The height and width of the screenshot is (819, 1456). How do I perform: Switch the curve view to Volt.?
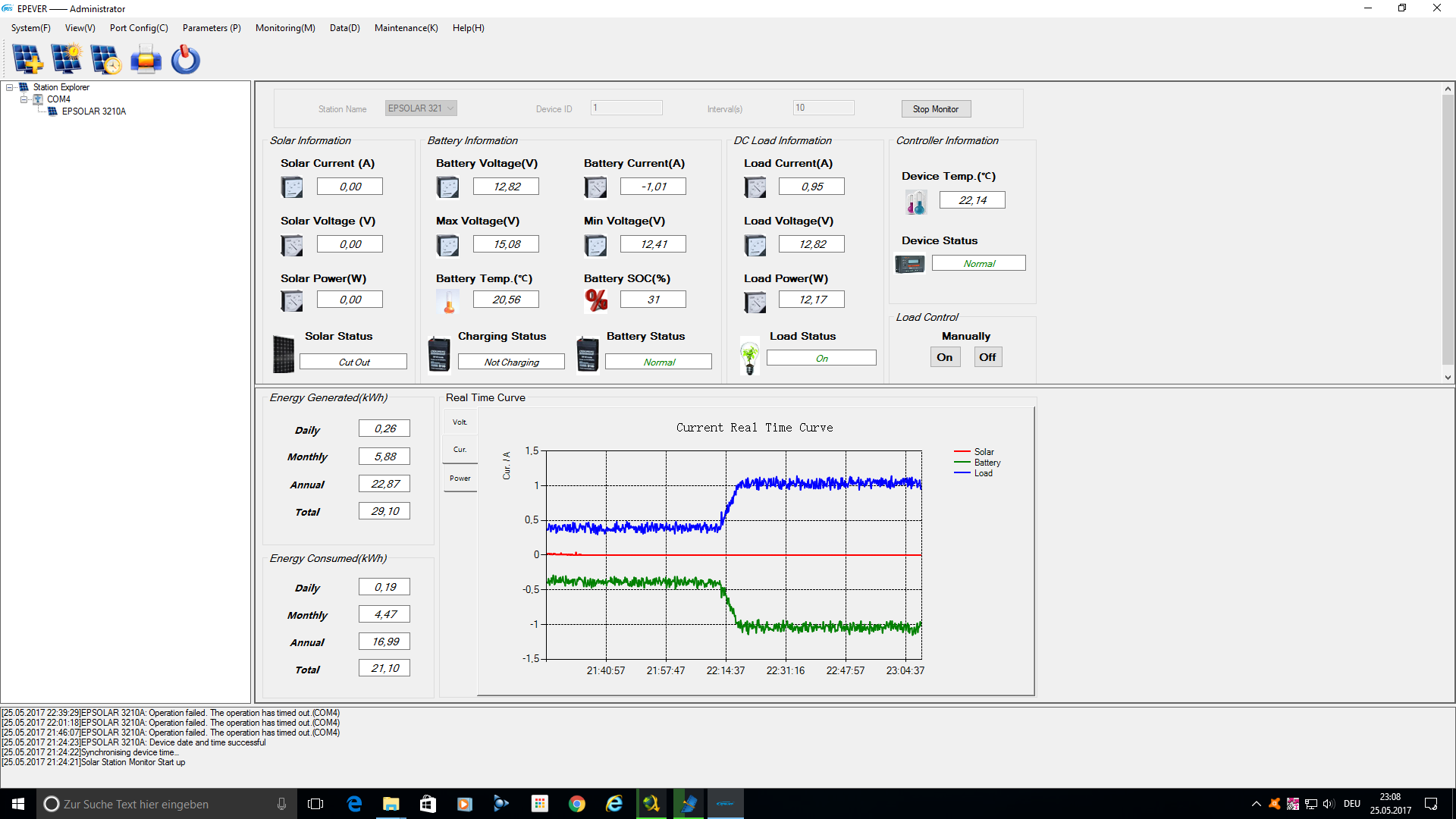click(460, 422)
